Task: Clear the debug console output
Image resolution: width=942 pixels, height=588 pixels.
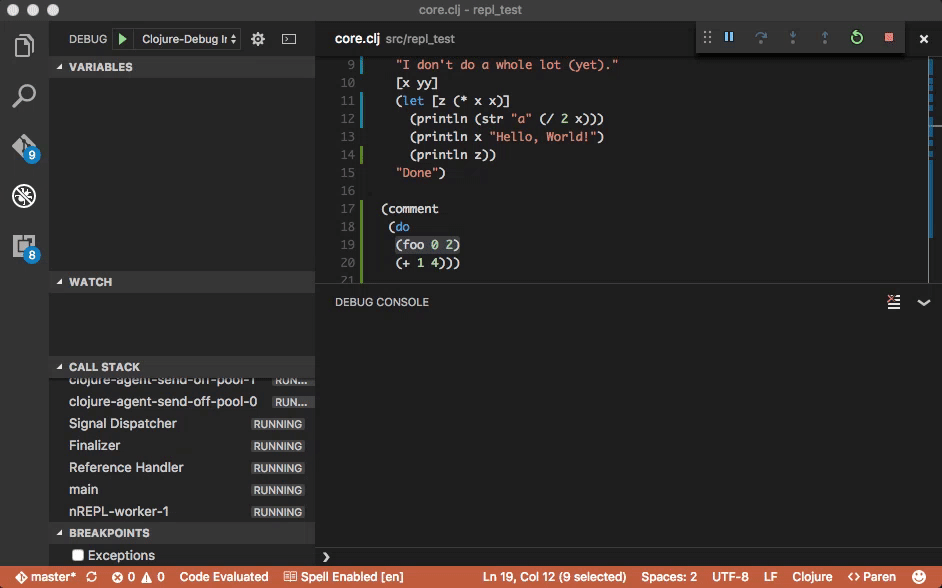Action: pos(894,302)
